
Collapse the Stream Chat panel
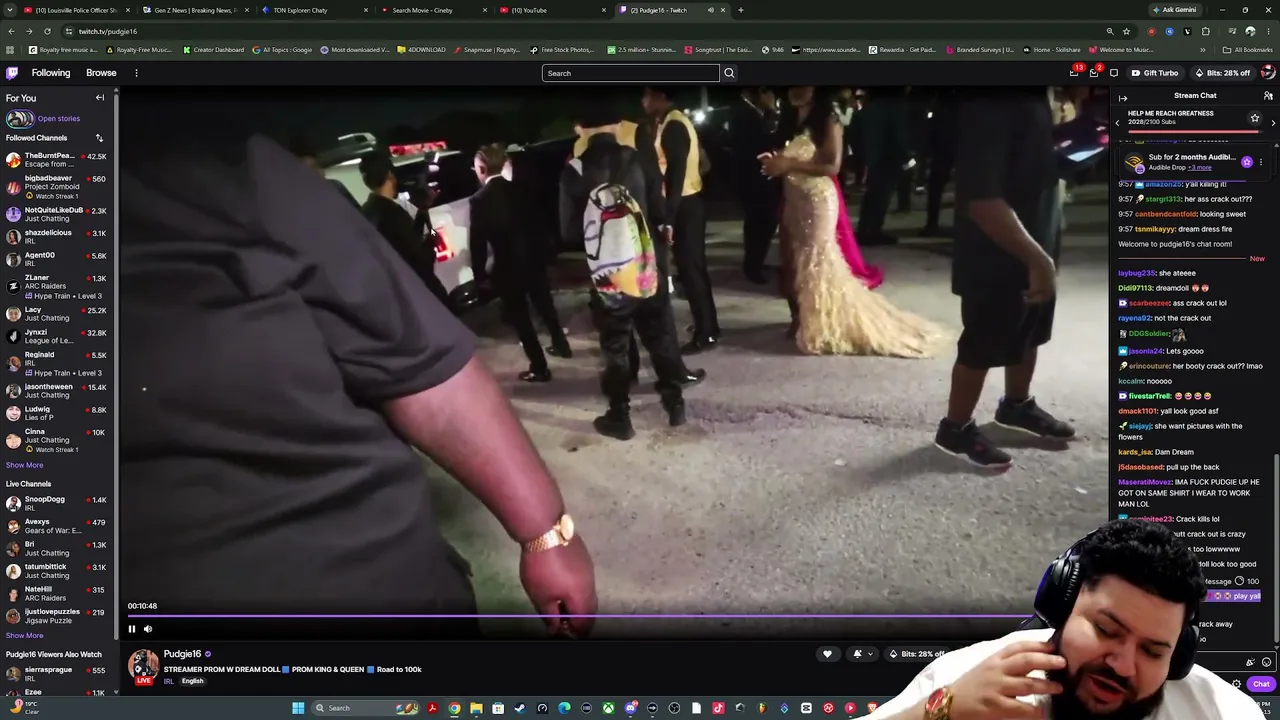[x=1122, y=98]
